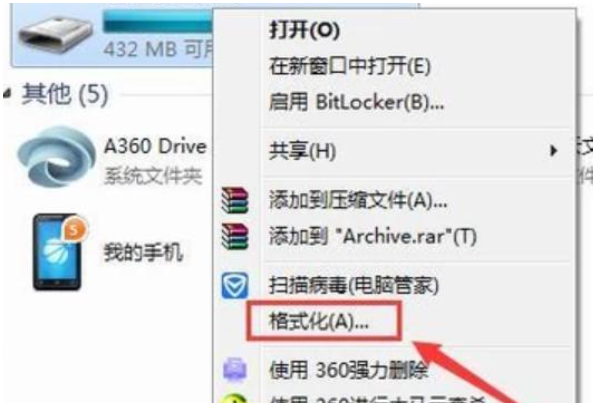593x405 pixels.
Task: Click WinRAR icon beside 添加到压缩文件
Action: click(235, 200)
